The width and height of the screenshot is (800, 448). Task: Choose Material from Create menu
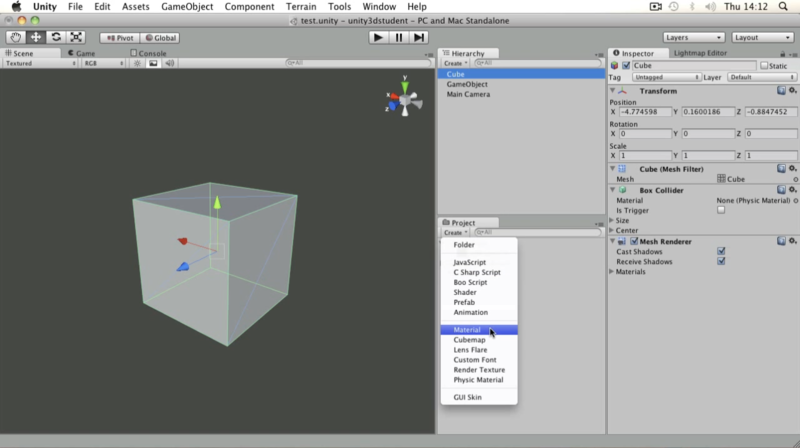click(x=479, y=330)
